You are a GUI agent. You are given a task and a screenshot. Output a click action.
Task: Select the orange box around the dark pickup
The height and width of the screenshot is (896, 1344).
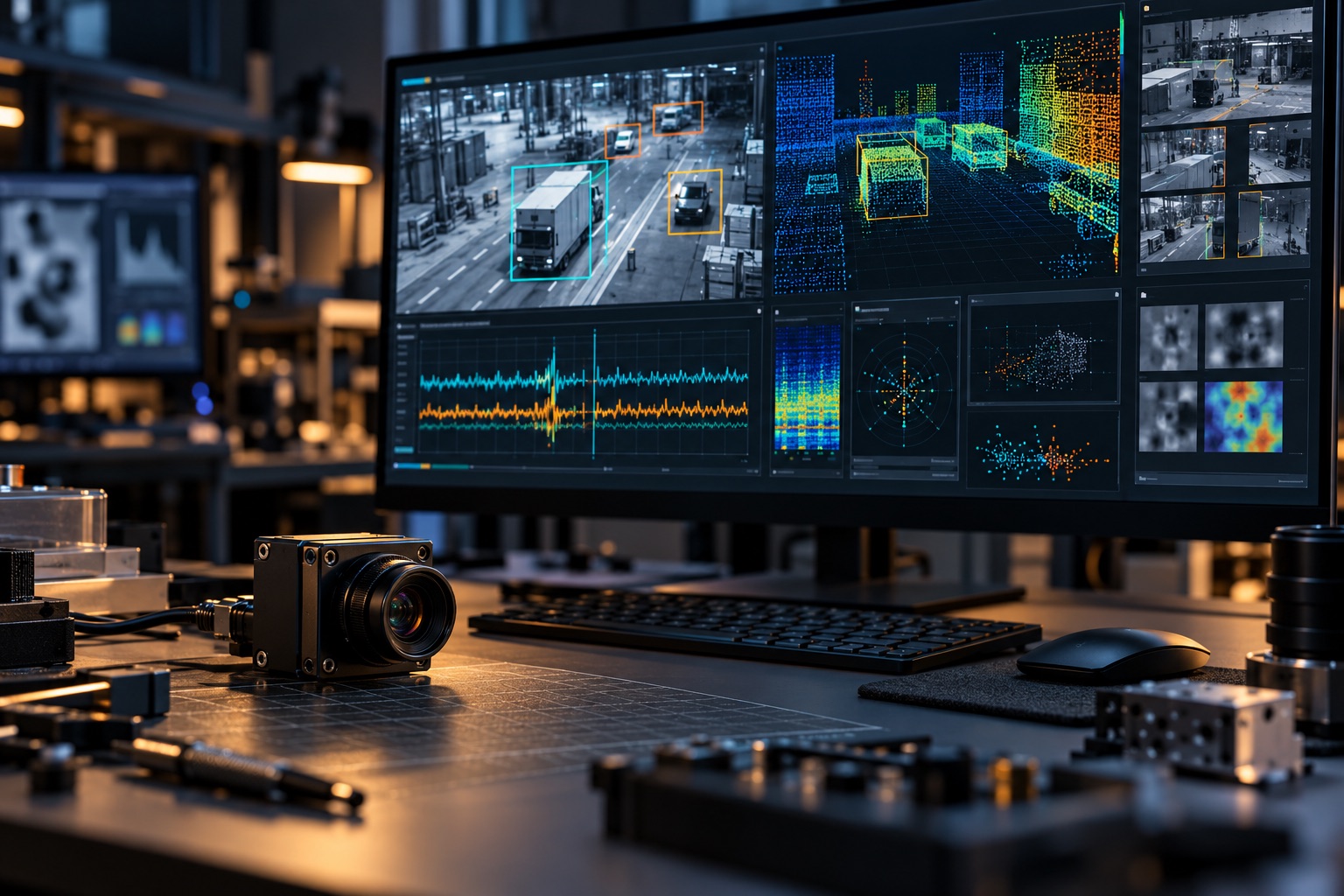(x=695, y=202)
